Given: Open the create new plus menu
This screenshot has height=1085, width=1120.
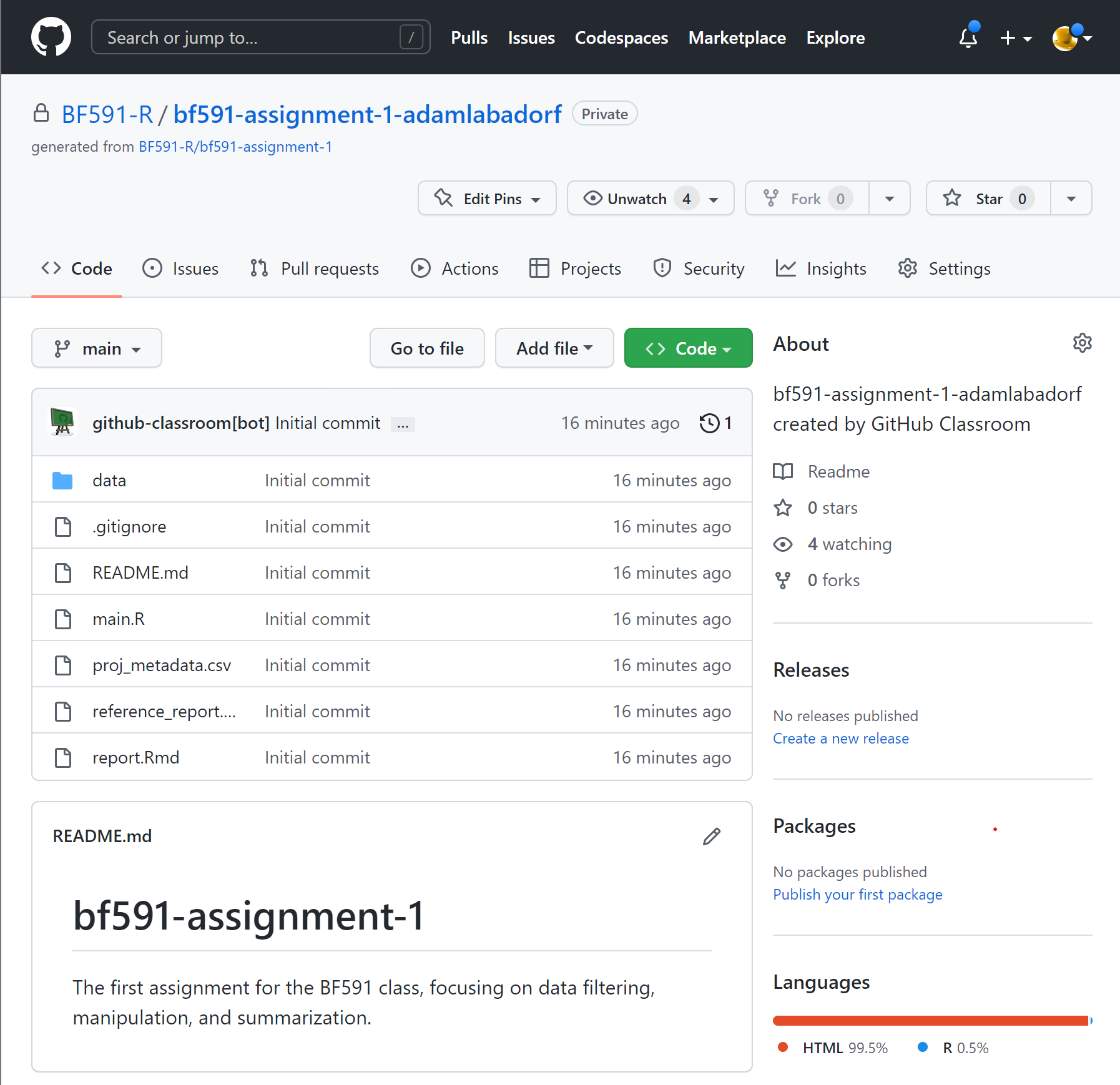Looking at the screenshot, I should [x=1015, y=38].
